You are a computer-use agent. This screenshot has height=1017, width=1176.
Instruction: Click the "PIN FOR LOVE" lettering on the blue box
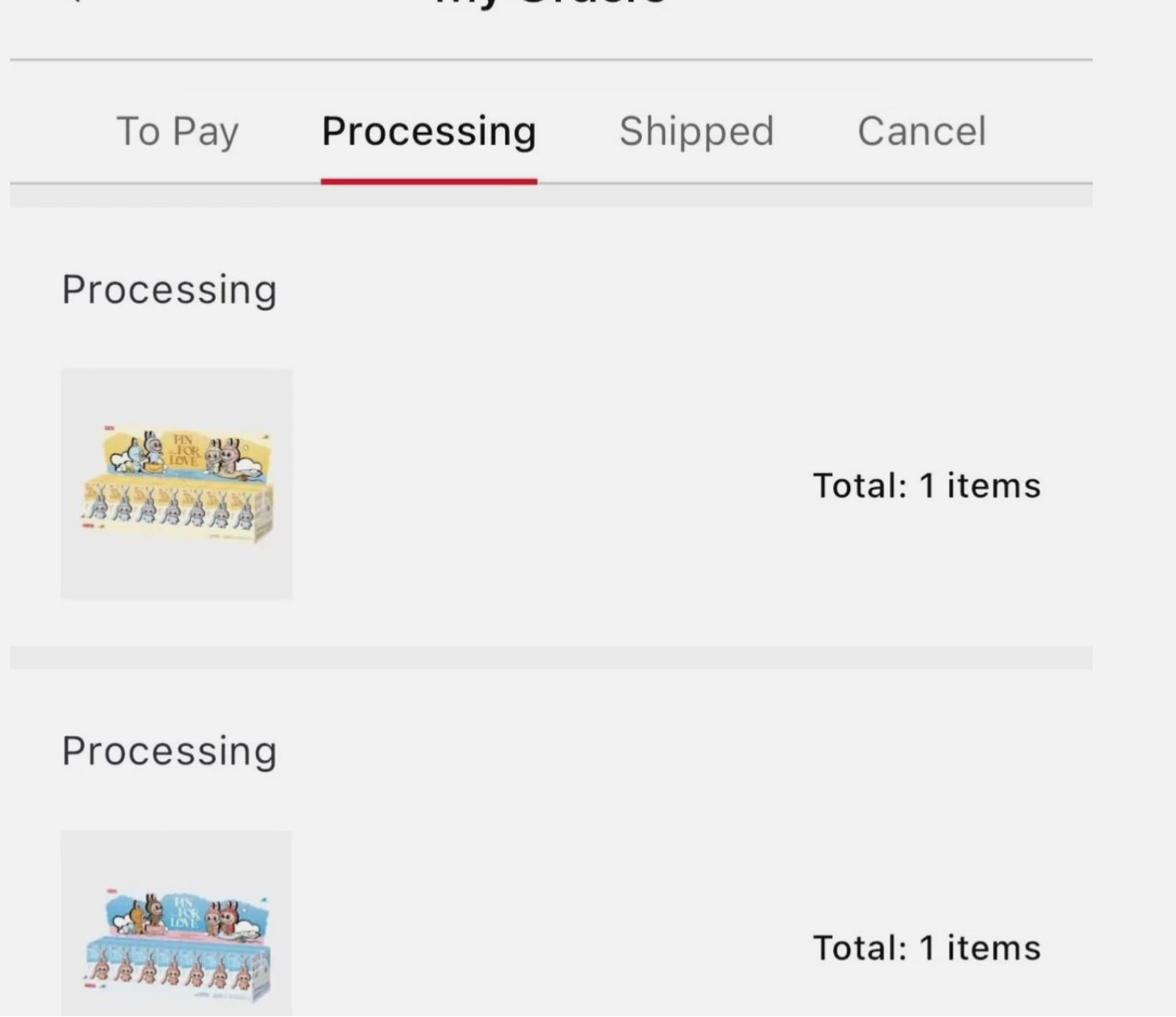pos(185,910)
